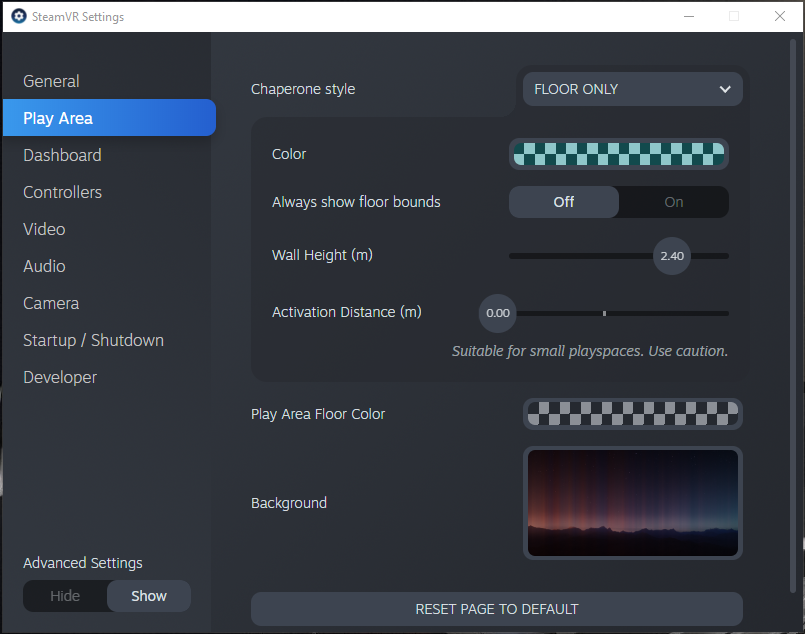Show Advanced Settings

[149, 595]
